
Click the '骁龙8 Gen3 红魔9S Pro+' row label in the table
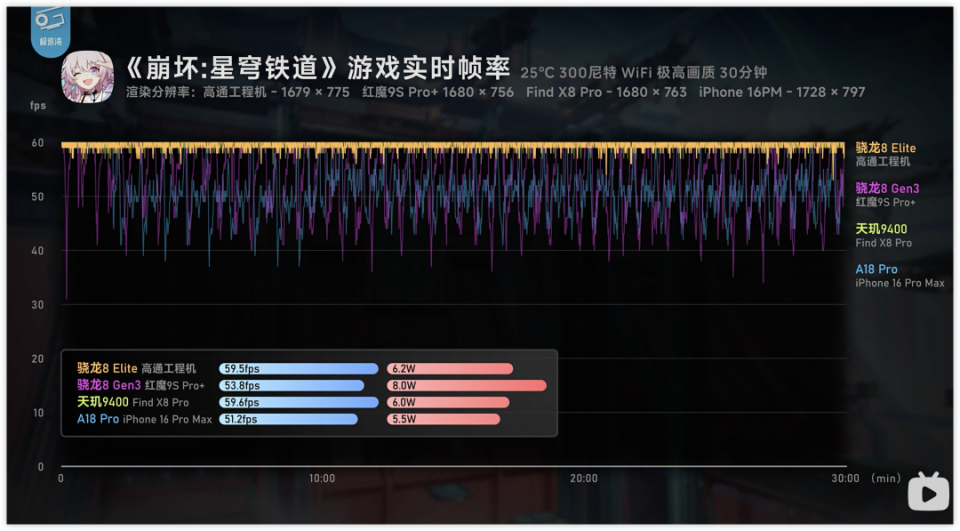pos(141,386)
